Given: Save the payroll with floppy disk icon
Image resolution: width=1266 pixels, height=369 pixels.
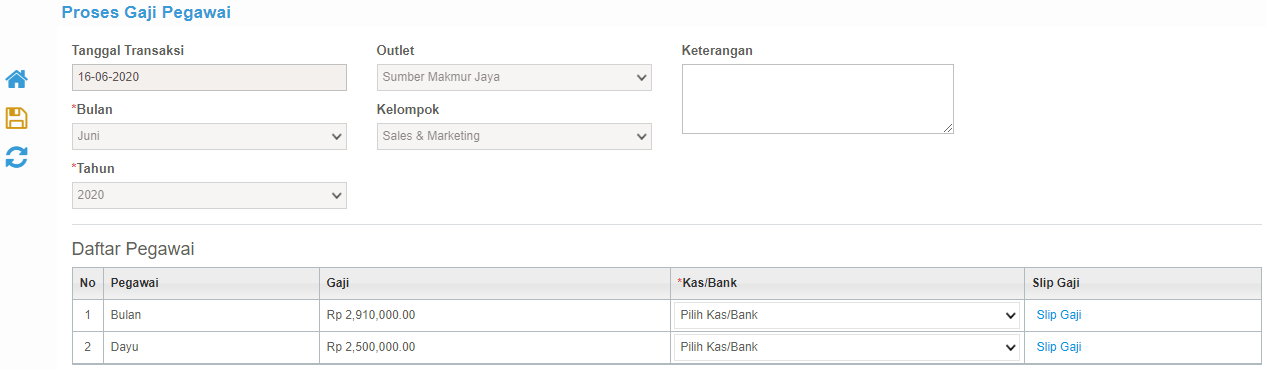Looking at the screenshot, I should point(16,118).
